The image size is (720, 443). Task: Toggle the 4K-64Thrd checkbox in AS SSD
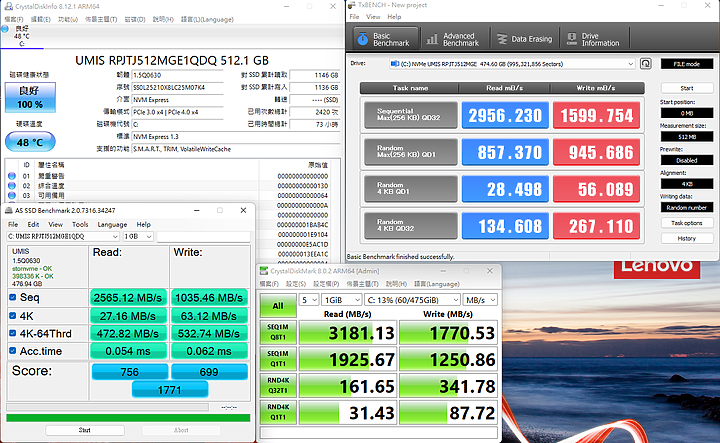(12, 333)
